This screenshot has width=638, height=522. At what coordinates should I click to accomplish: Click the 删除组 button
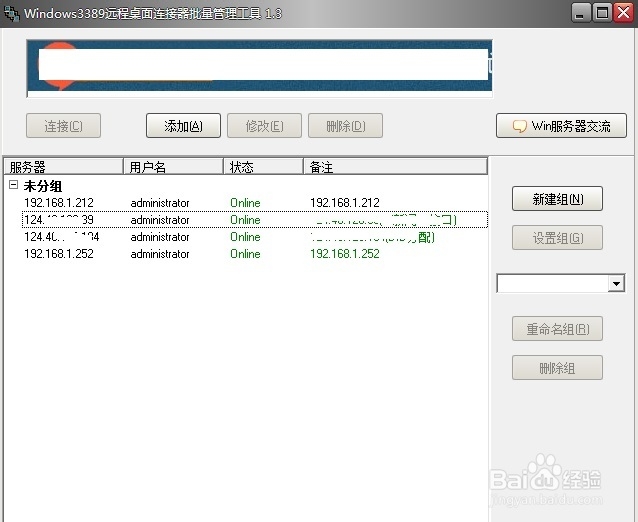click(x=557, y=368)
